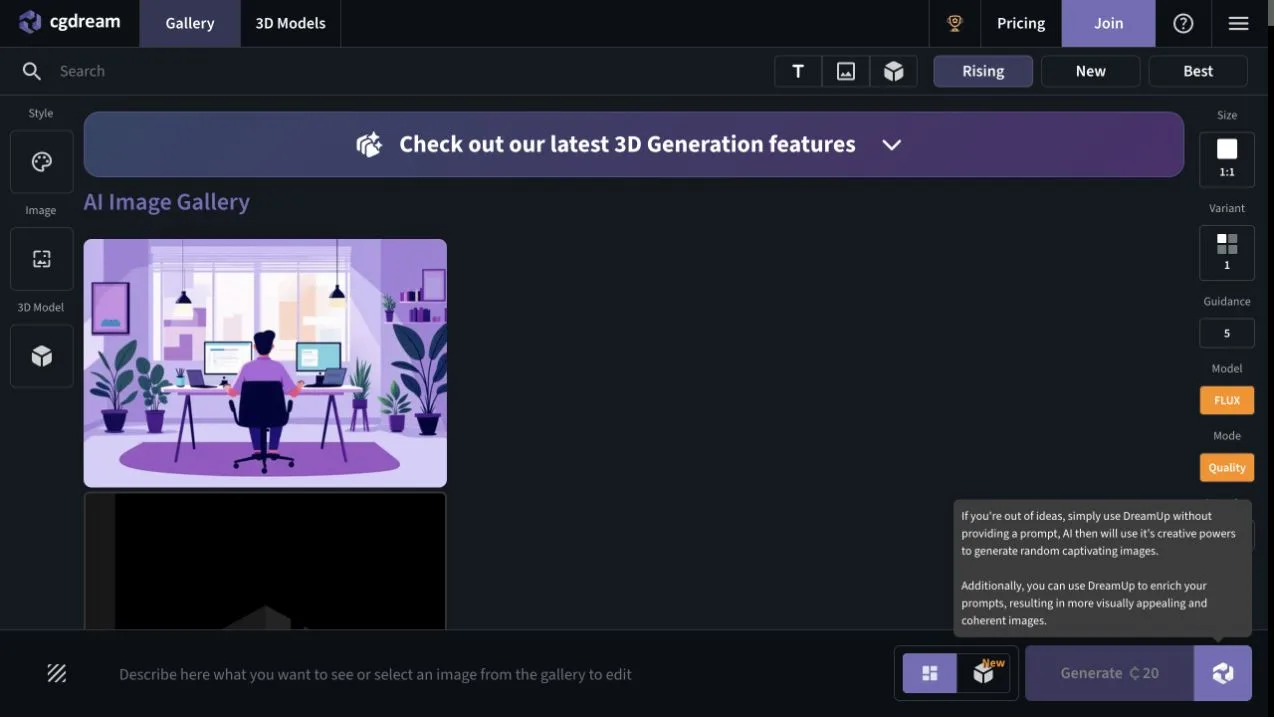Image resolution: width=1274 pixels, height=717 pixels.
Task: Open the Variant count selector
Action: (x=1227, y=253)
